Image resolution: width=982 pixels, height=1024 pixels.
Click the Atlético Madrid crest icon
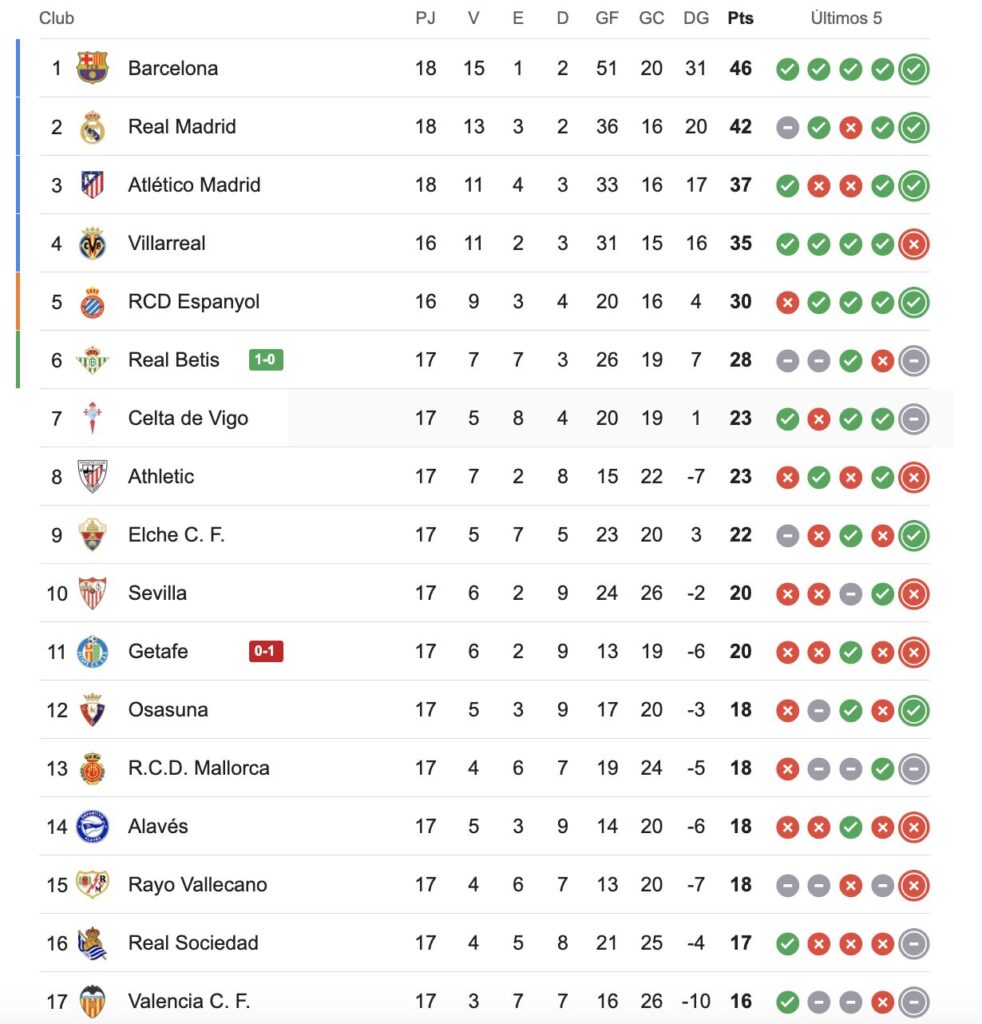coord(92,185)
